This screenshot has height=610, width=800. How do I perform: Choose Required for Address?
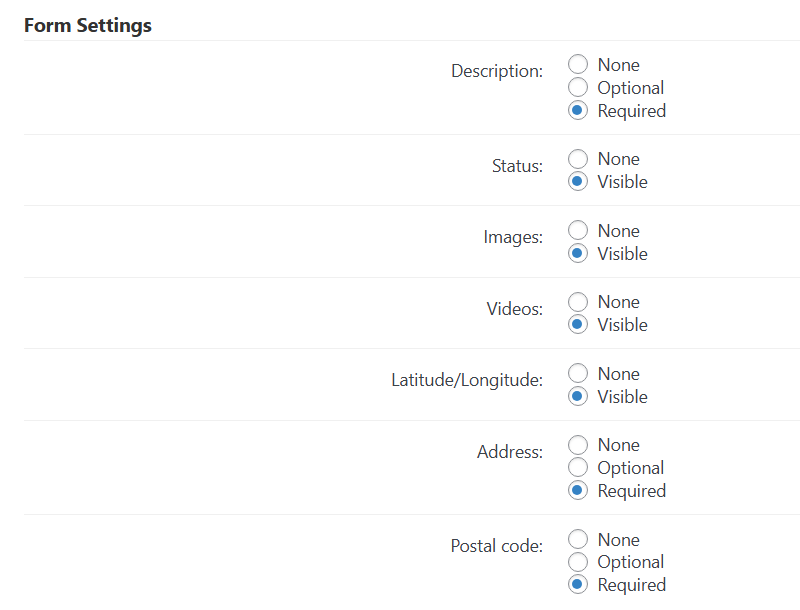pos(578,490)
